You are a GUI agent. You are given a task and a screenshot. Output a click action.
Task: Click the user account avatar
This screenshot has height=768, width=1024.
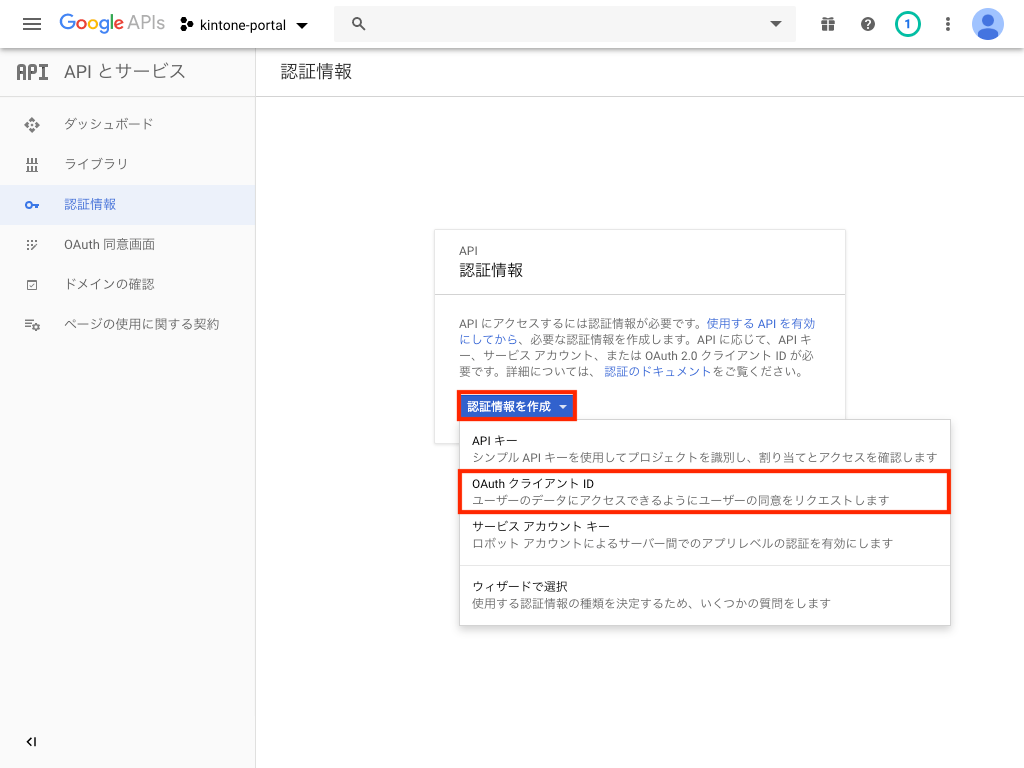(x=988, y=24)
